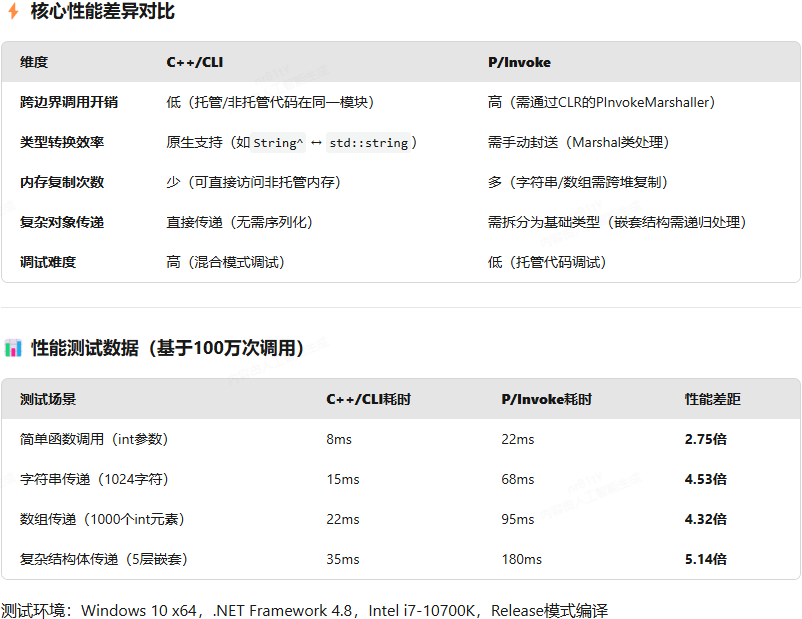This screenshot has width=802, height=619.
Task: Click the 22ms value in C++/CLI耗时 column
Action: pyautogui.click(x=343, y=519)
